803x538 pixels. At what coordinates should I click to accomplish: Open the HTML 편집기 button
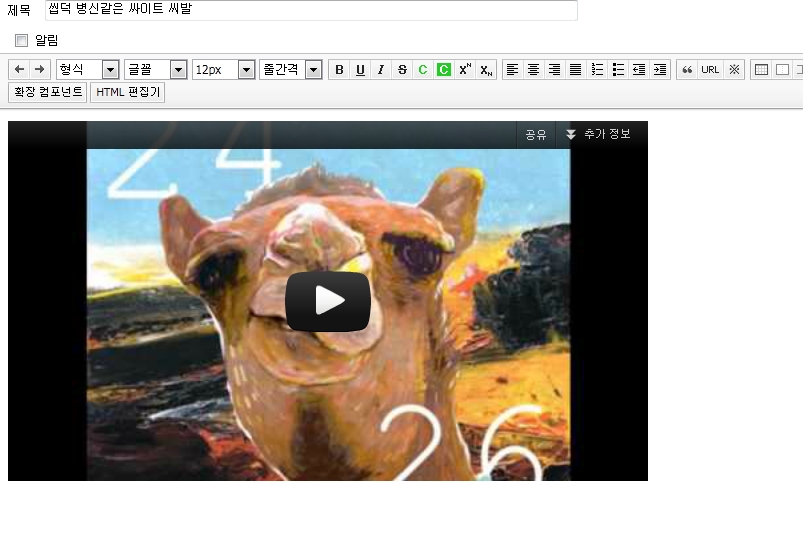click(128, 92)
